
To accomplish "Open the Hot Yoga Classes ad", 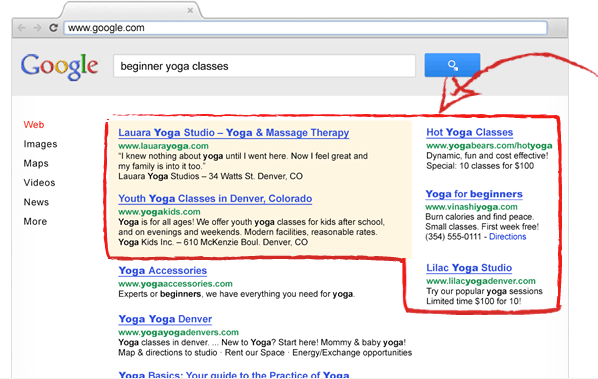I will pos(469,132).
